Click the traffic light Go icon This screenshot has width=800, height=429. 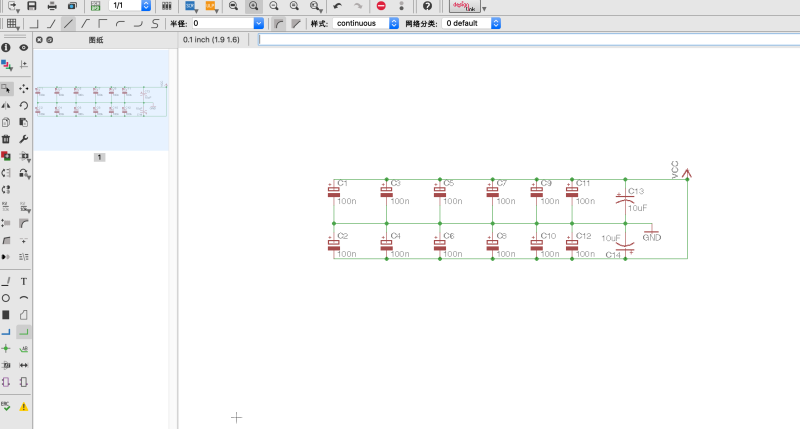pyautogui.click(x=402, y=6)
